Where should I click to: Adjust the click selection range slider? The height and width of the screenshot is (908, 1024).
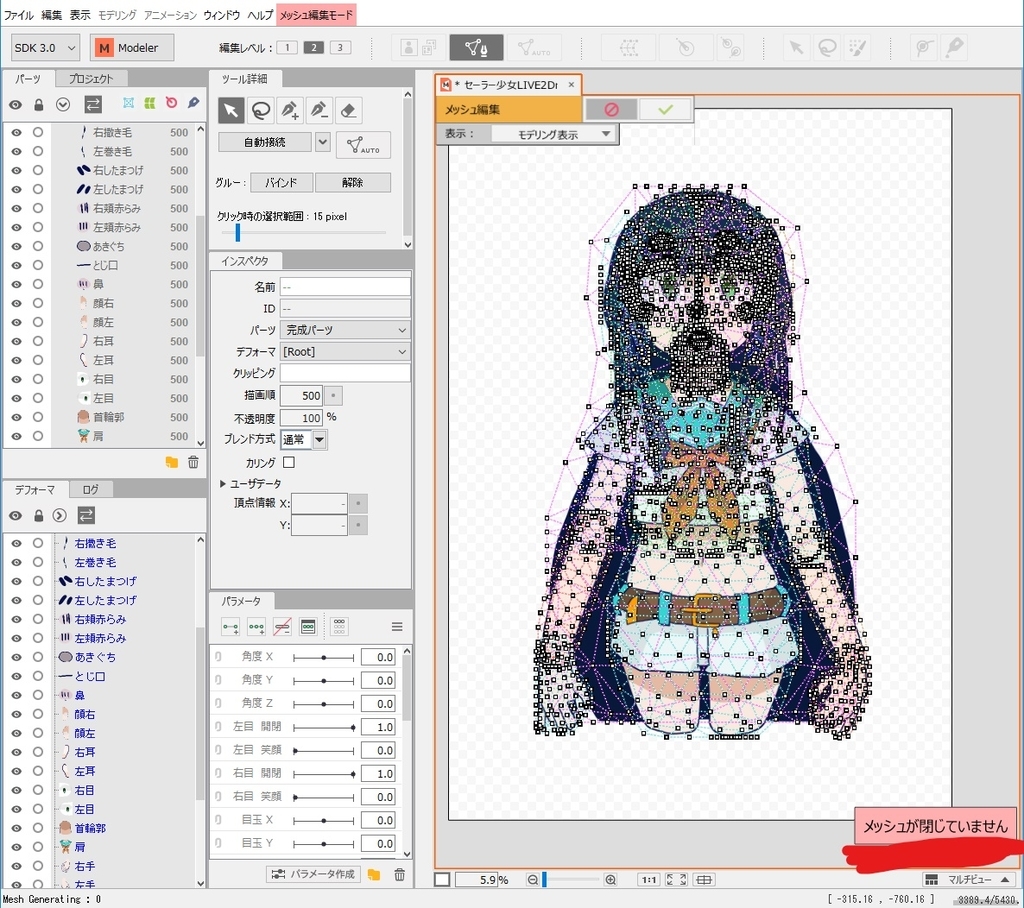tap(238, 232)
